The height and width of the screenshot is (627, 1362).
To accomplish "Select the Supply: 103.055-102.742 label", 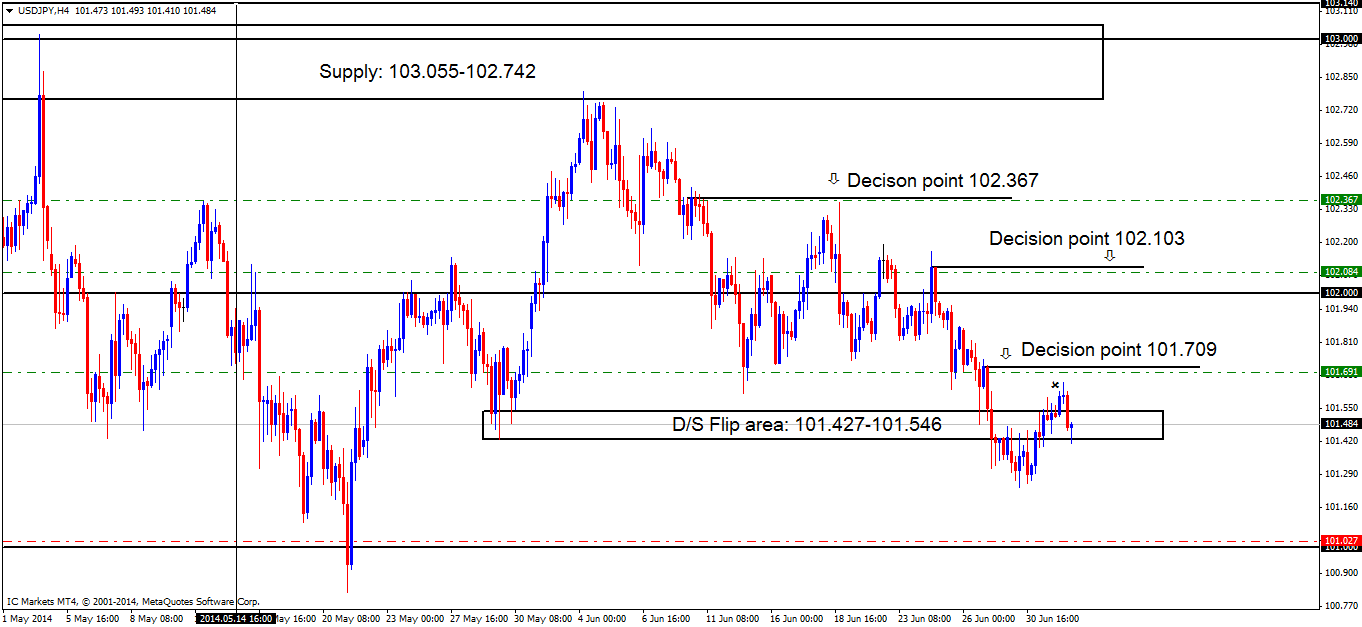I will (x=427, y=71).
